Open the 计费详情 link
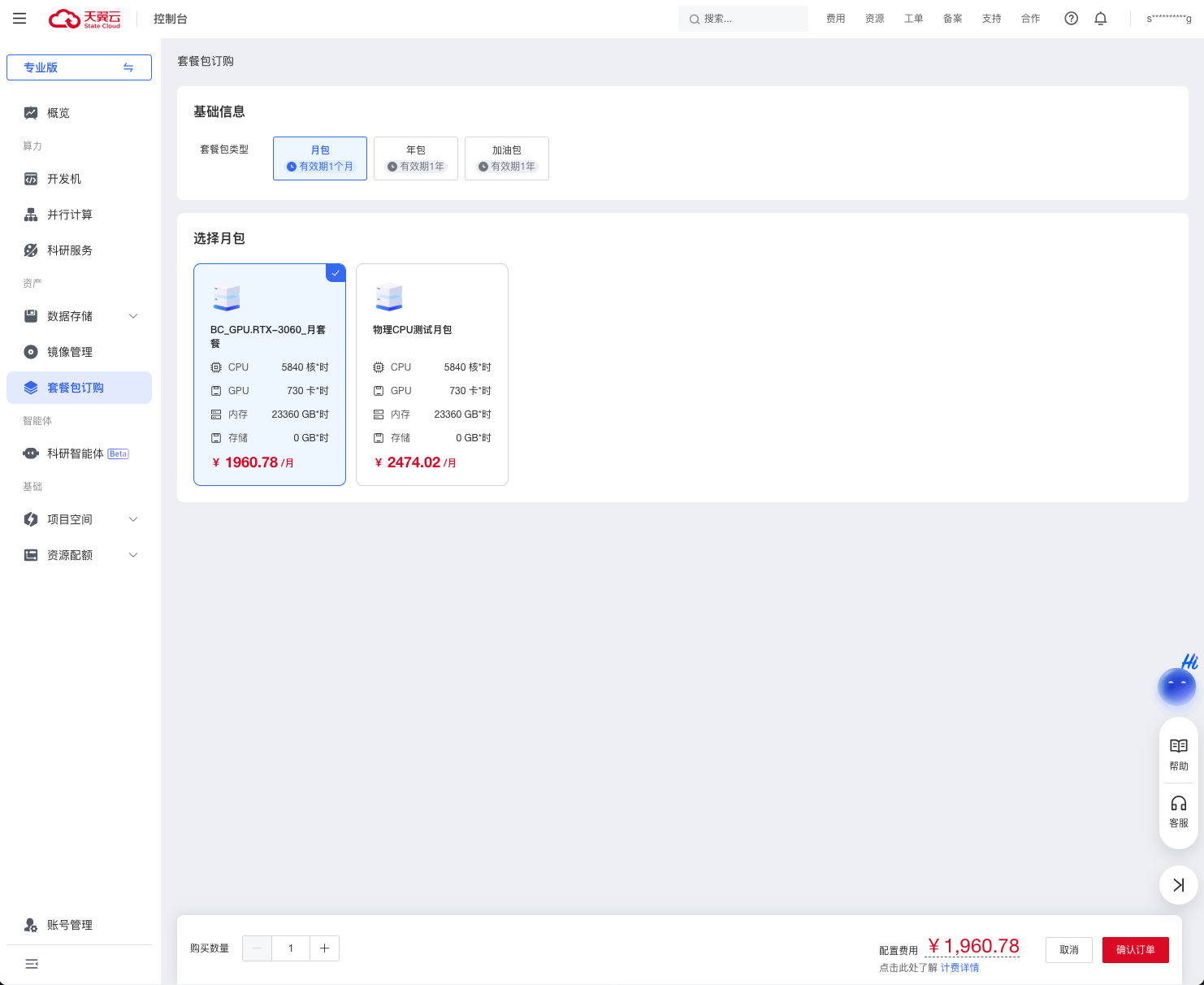The height and width of the screenshot is (985, 1204). click(959, 968)
